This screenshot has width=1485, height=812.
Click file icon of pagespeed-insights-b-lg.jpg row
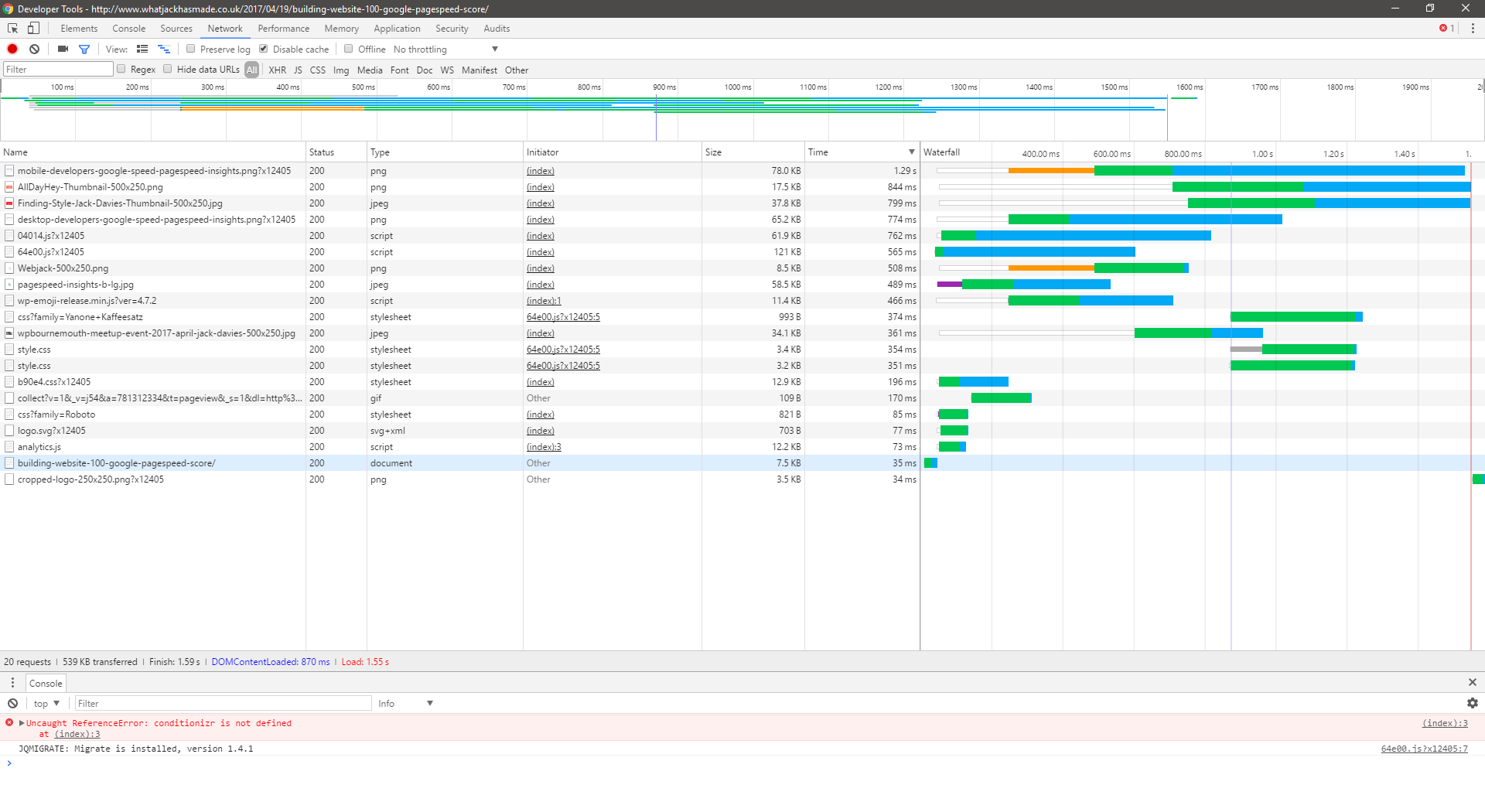[x=9, y=285]
